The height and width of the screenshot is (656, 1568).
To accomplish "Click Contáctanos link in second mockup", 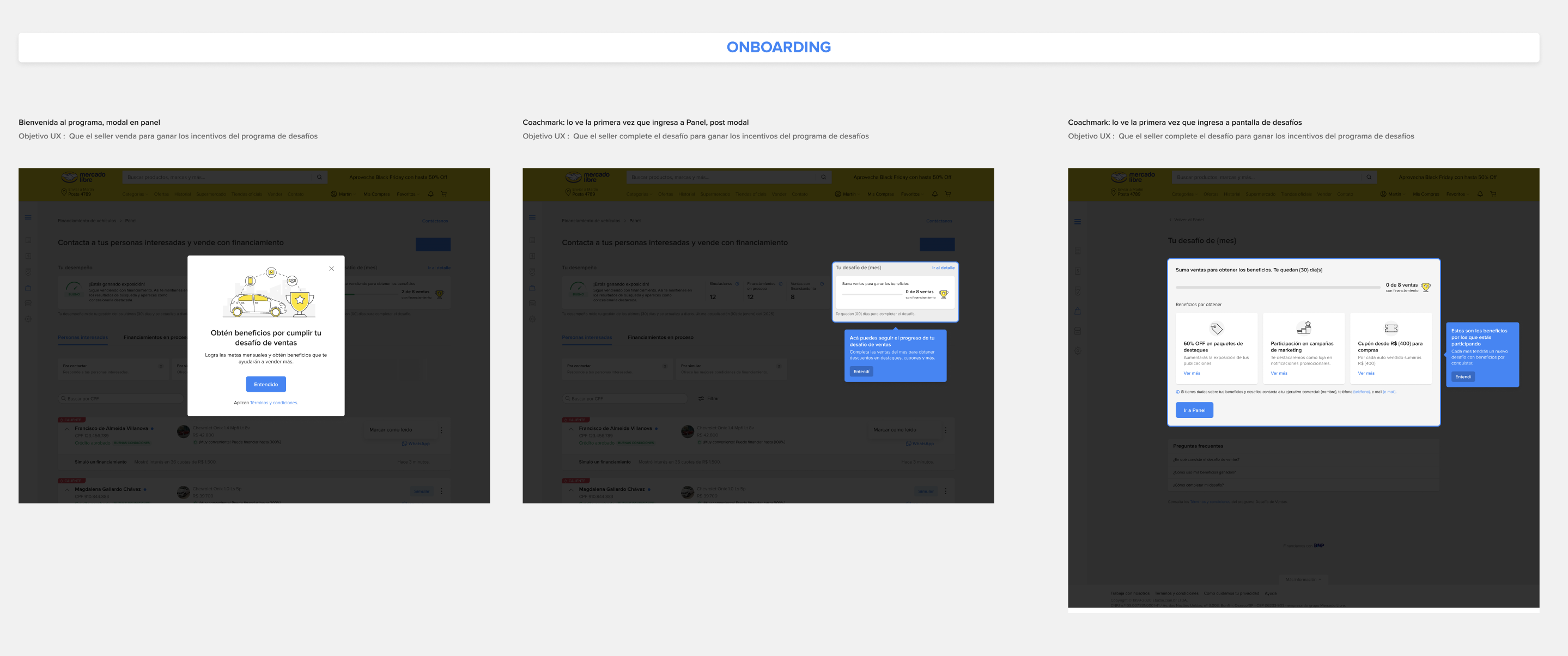I will pos(939,221).
